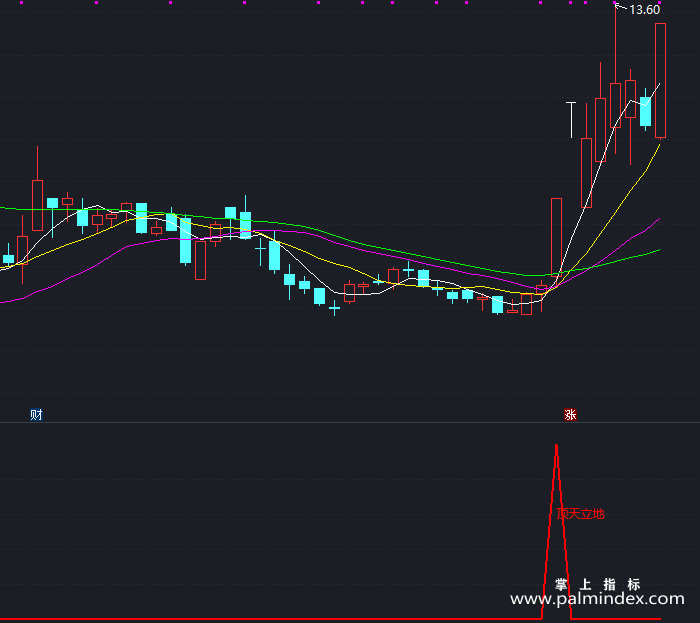Click the 顶天立地 signal label
The width and height of the screenshot is (700, 623).
point(580,514)
